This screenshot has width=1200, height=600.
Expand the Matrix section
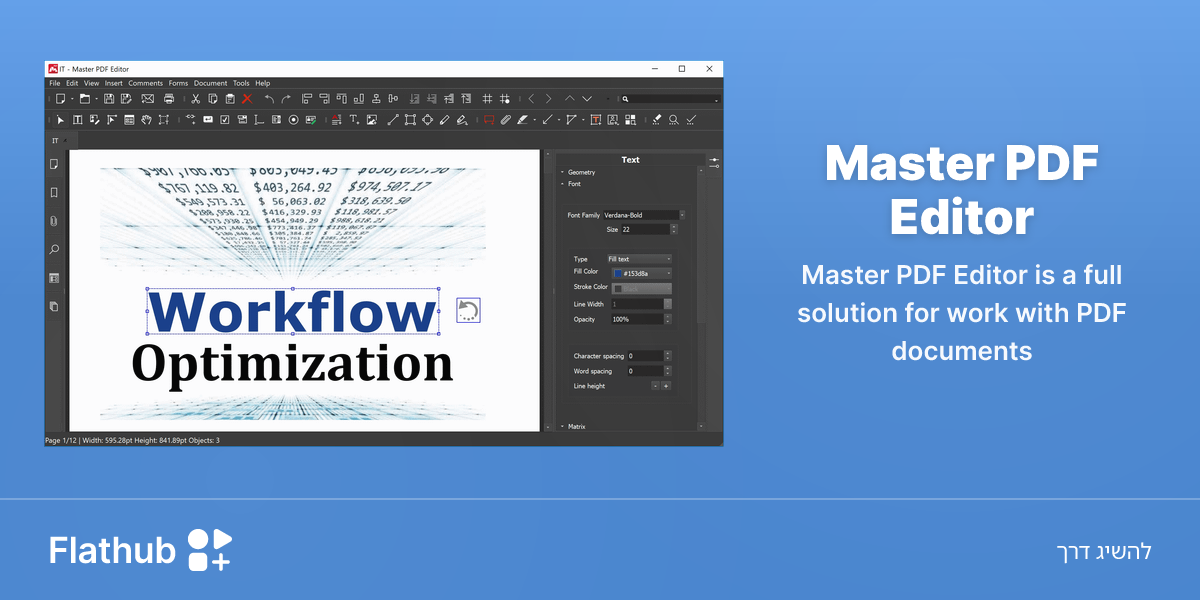pyautogui.click(x=575, y=427)
